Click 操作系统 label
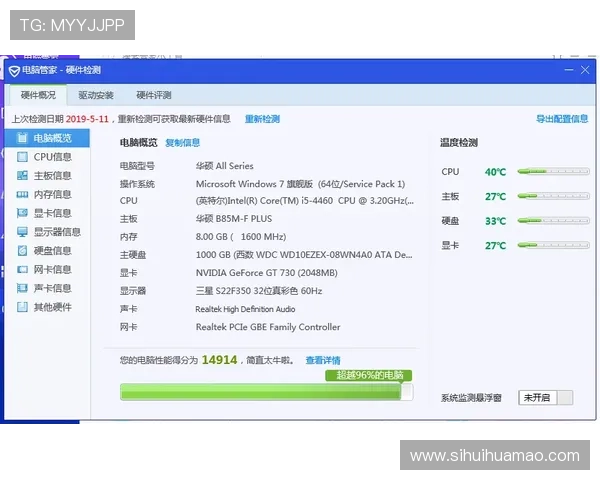Viewport: 600px width, 480px height. [x=137, y=184]
